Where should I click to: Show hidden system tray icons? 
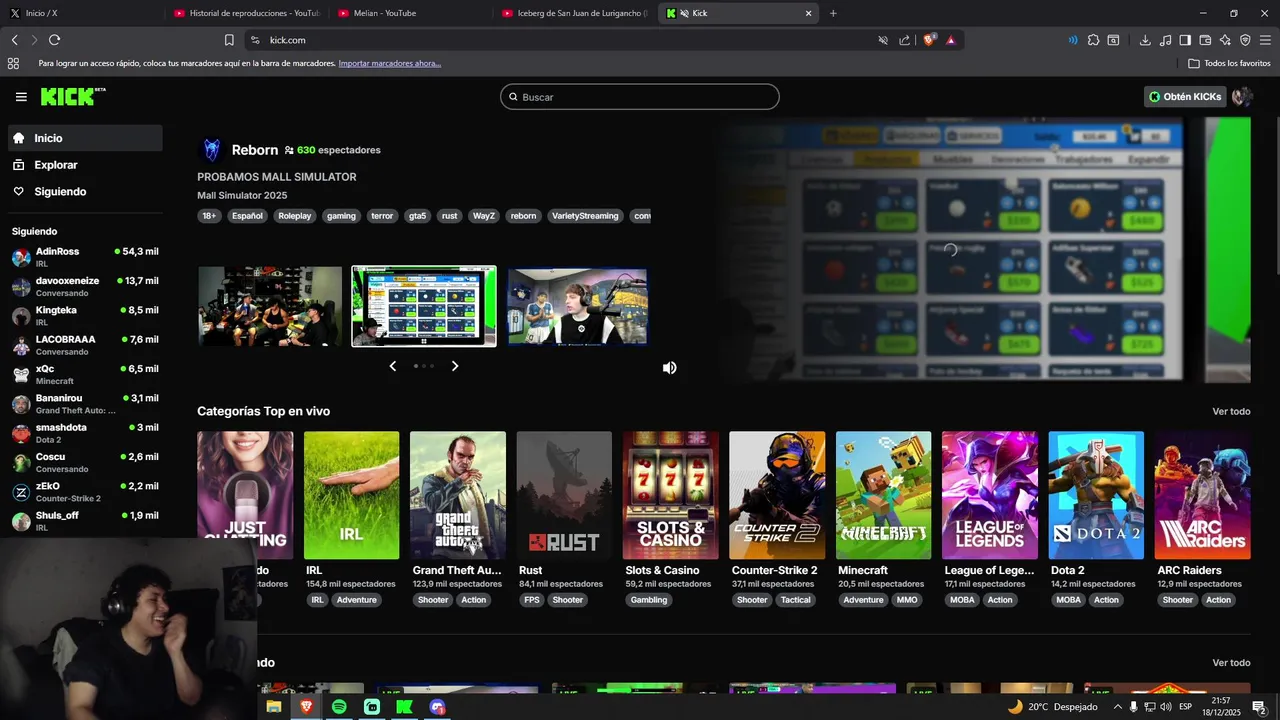coord(1117,707)
